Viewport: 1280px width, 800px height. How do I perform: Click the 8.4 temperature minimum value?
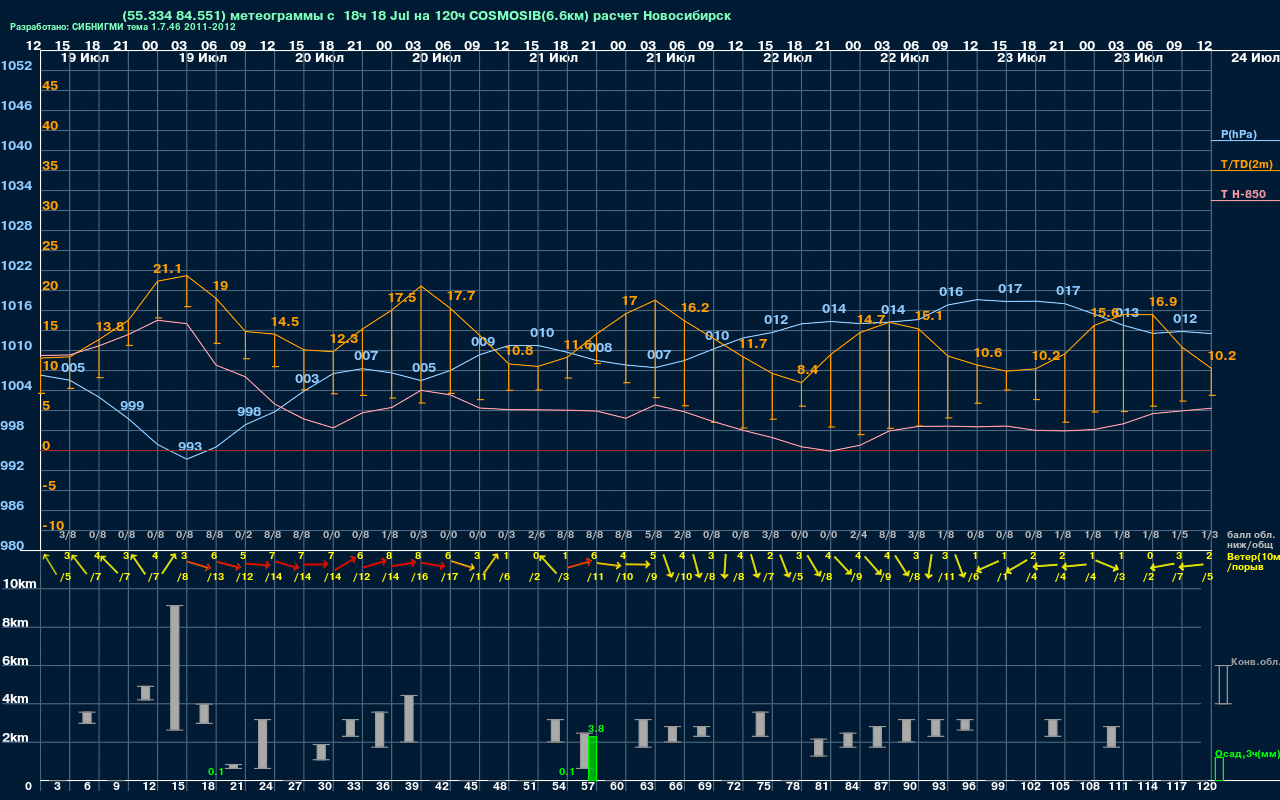point(807,370)
